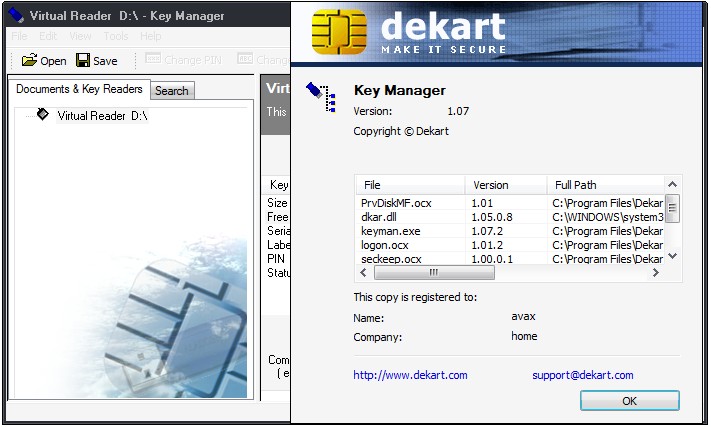Click registered company home
The height and width of the screenshot is (427, 711).
[524, 336]
